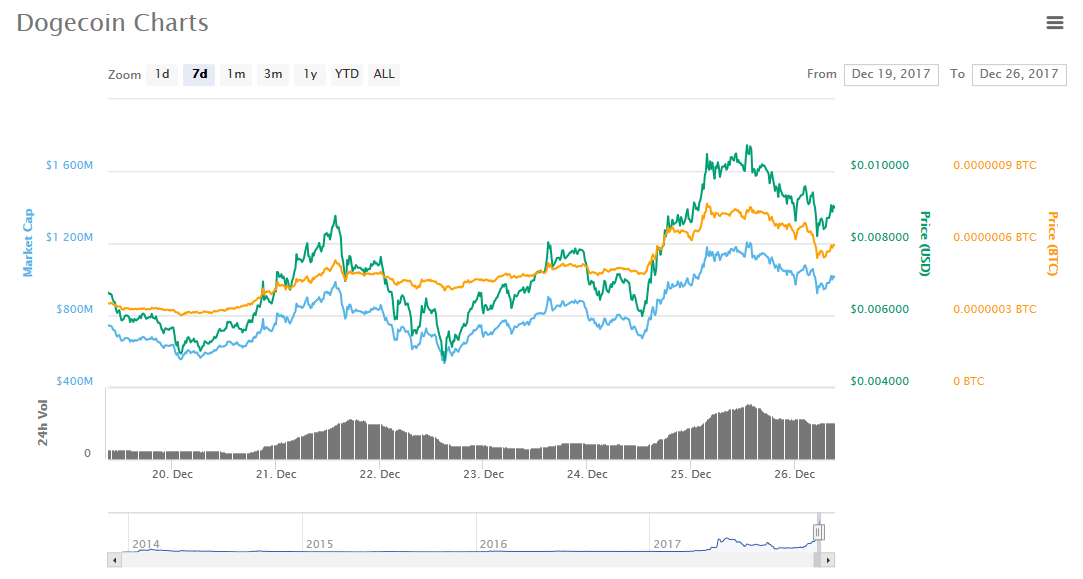The height and width of the screenshot is (579, 1083).
Task: Click the $0.008000 price label
Action: (x=880, y=237)
